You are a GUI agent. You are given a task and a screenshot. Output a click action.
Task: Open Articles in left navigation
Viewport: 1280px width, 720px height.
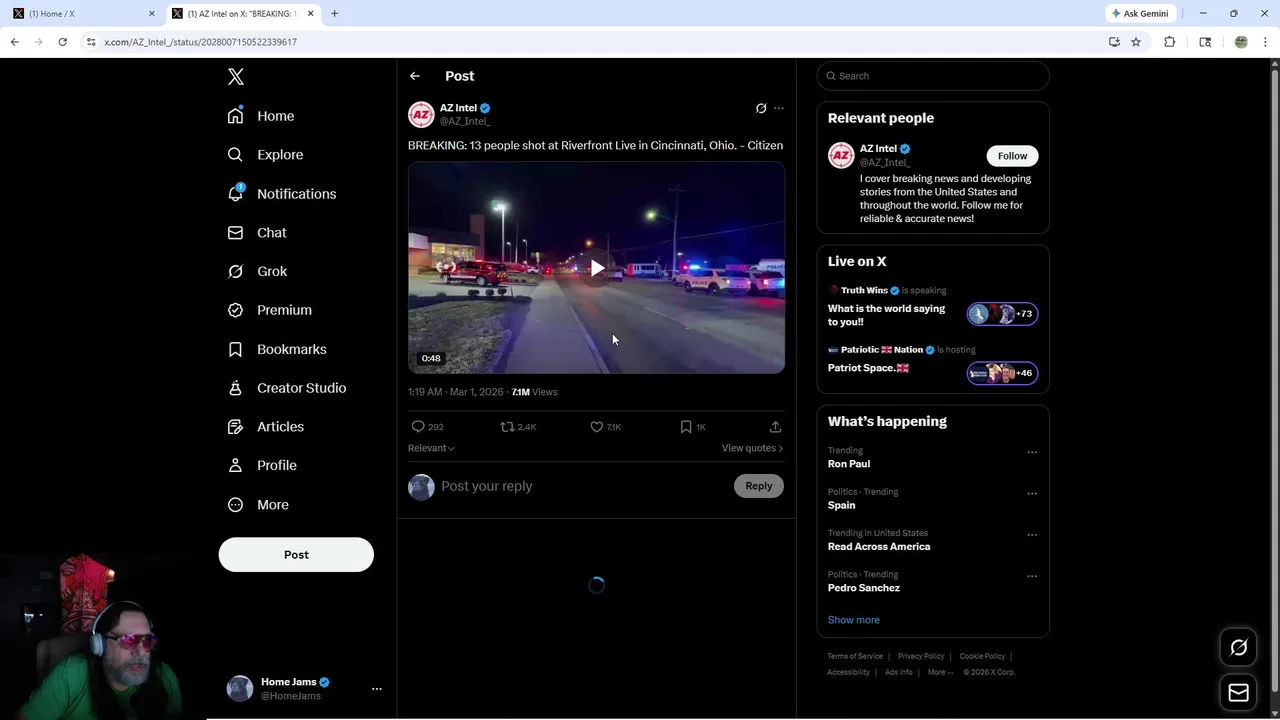[266, 427]
